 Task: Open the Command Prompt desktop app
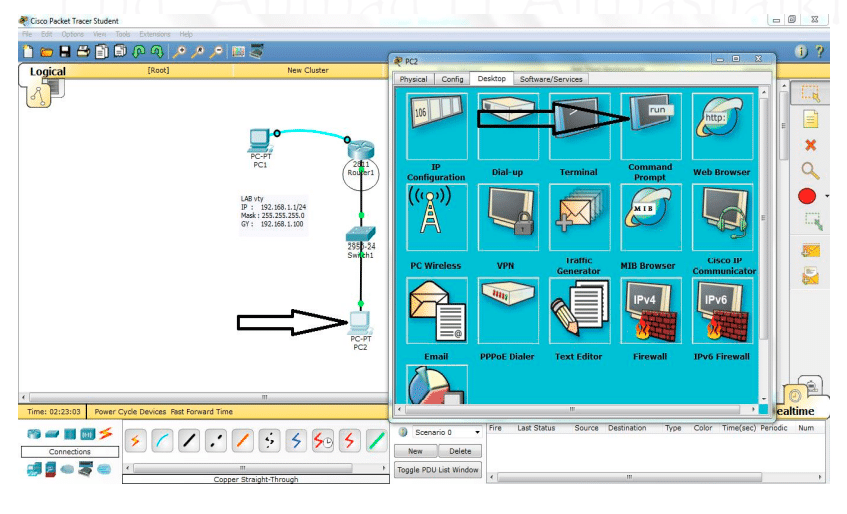pos(650,126)
